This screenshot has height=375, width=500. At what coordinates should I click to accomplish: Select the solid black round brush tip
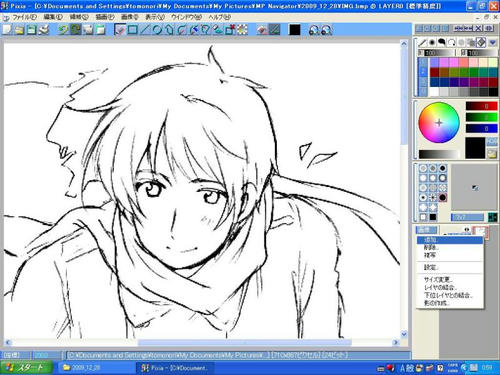pos(442,198)
